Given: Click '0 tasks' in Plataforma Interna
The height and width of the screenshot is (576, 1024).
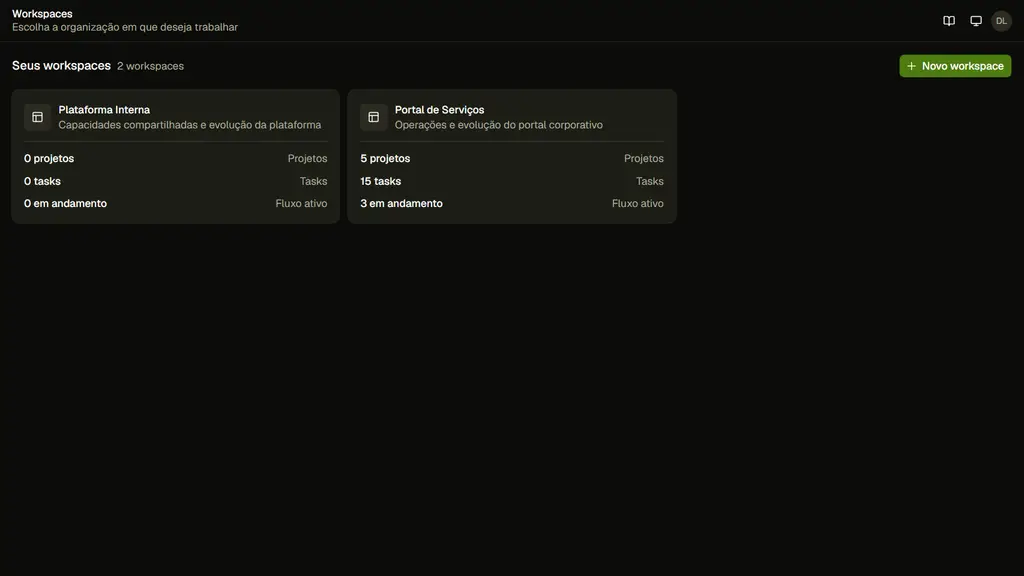Looking at the screenshot, I should tap(42, 181).
